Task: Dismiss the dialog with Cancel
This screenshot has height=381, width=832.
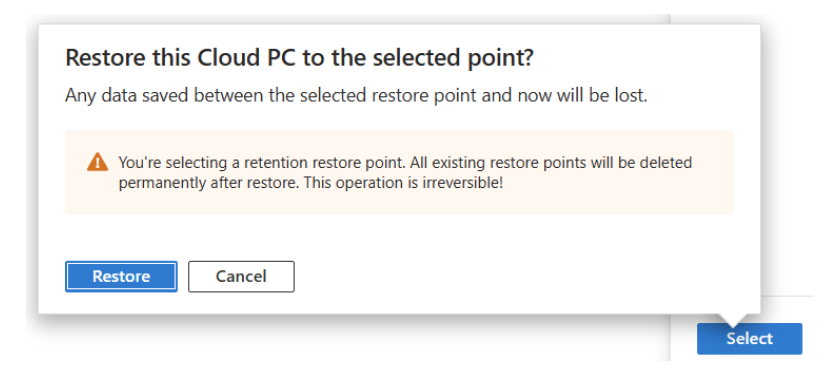Action: pyautogui.click(x=241, y=276)
